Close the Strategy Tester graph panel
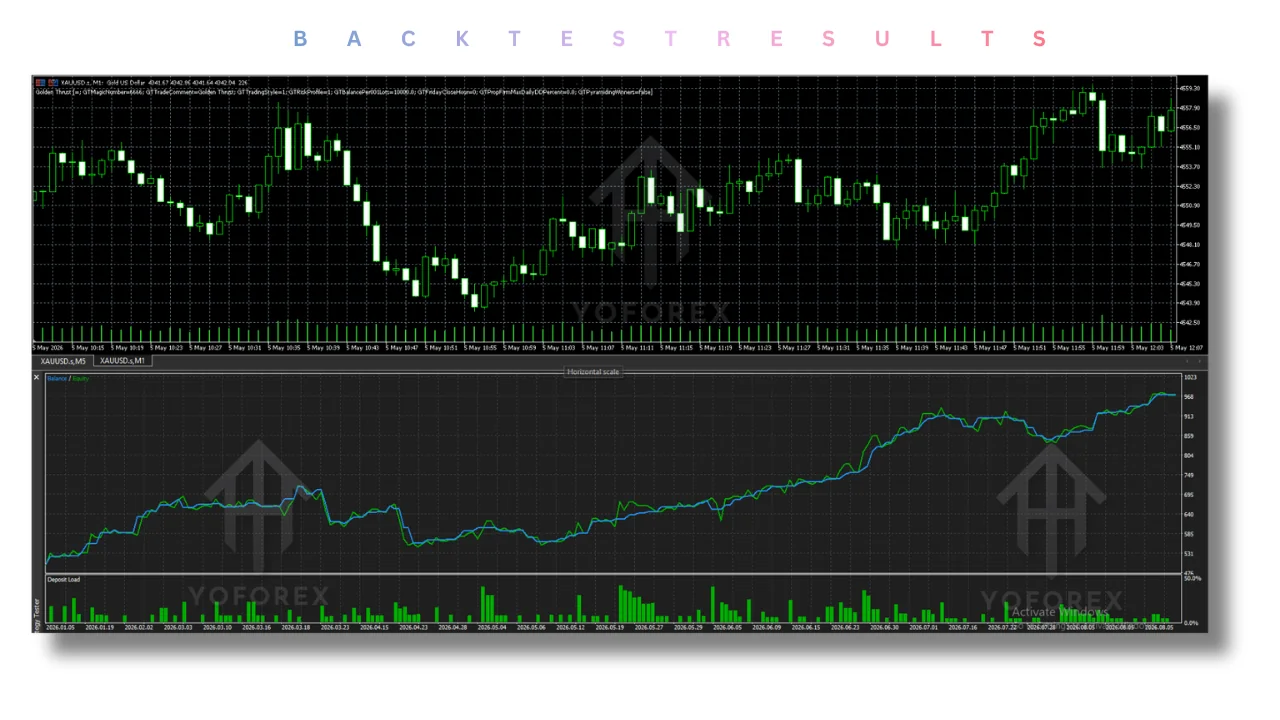Image resolution: width=1280 pixels, height=720 pixels. click(37, 378)
